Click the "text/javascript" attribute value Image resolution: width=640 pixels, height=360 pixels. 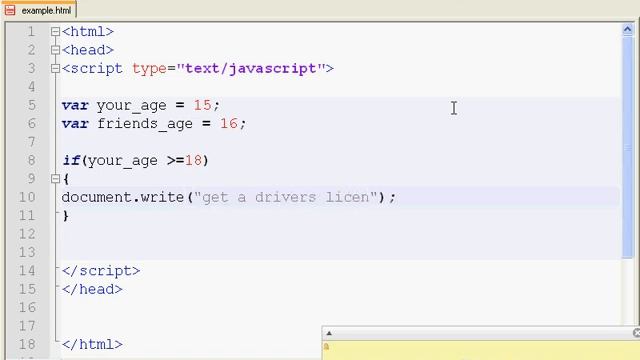pos(251,68)
